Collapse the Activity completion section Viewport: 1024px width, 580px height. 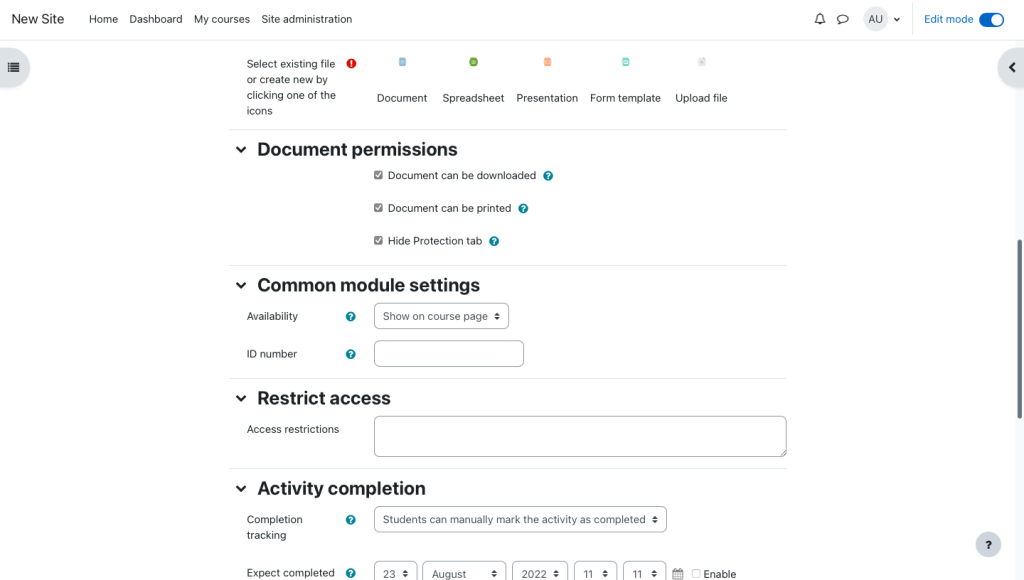pos(240,489)
